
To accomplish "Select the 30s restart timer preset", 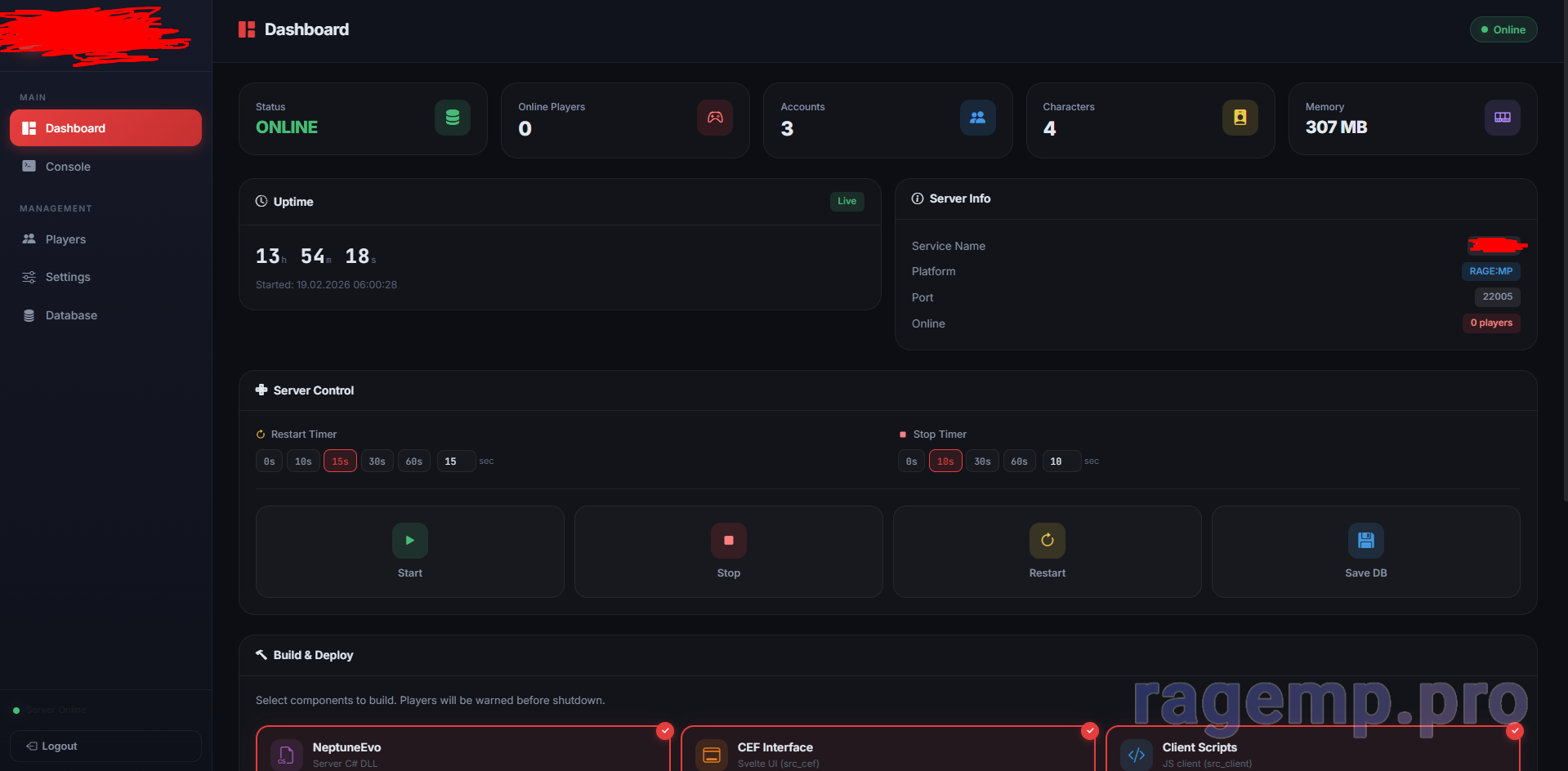I will point(377,461).
